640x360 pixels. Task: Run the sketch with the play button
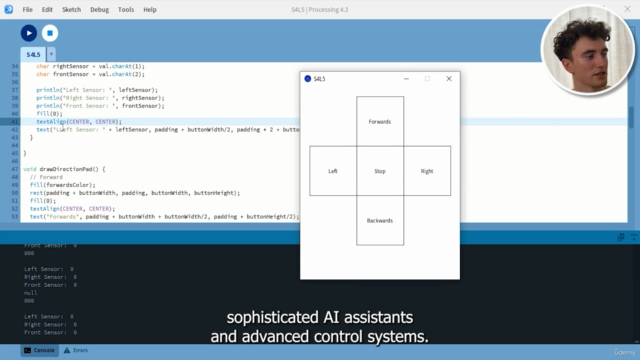(29, 33)
